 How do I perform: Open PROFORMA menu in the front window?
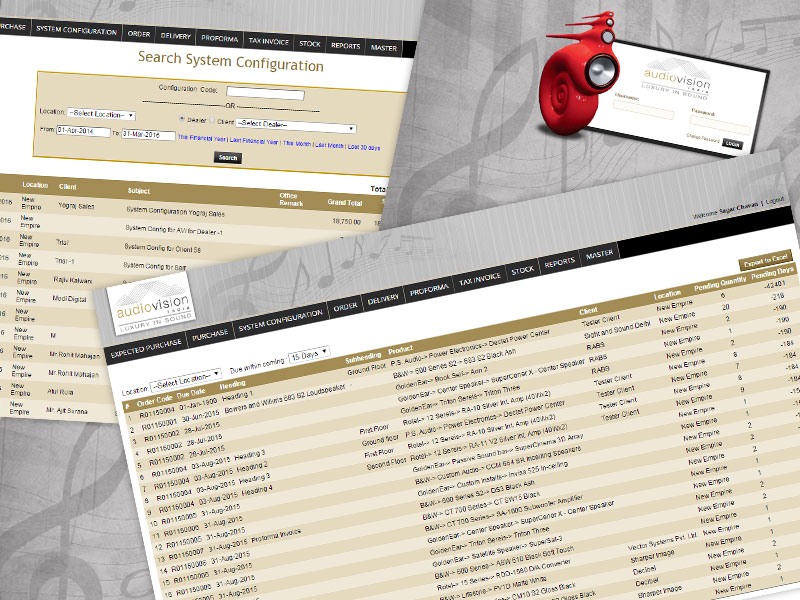pyautogui.click(x=429, y=290)
